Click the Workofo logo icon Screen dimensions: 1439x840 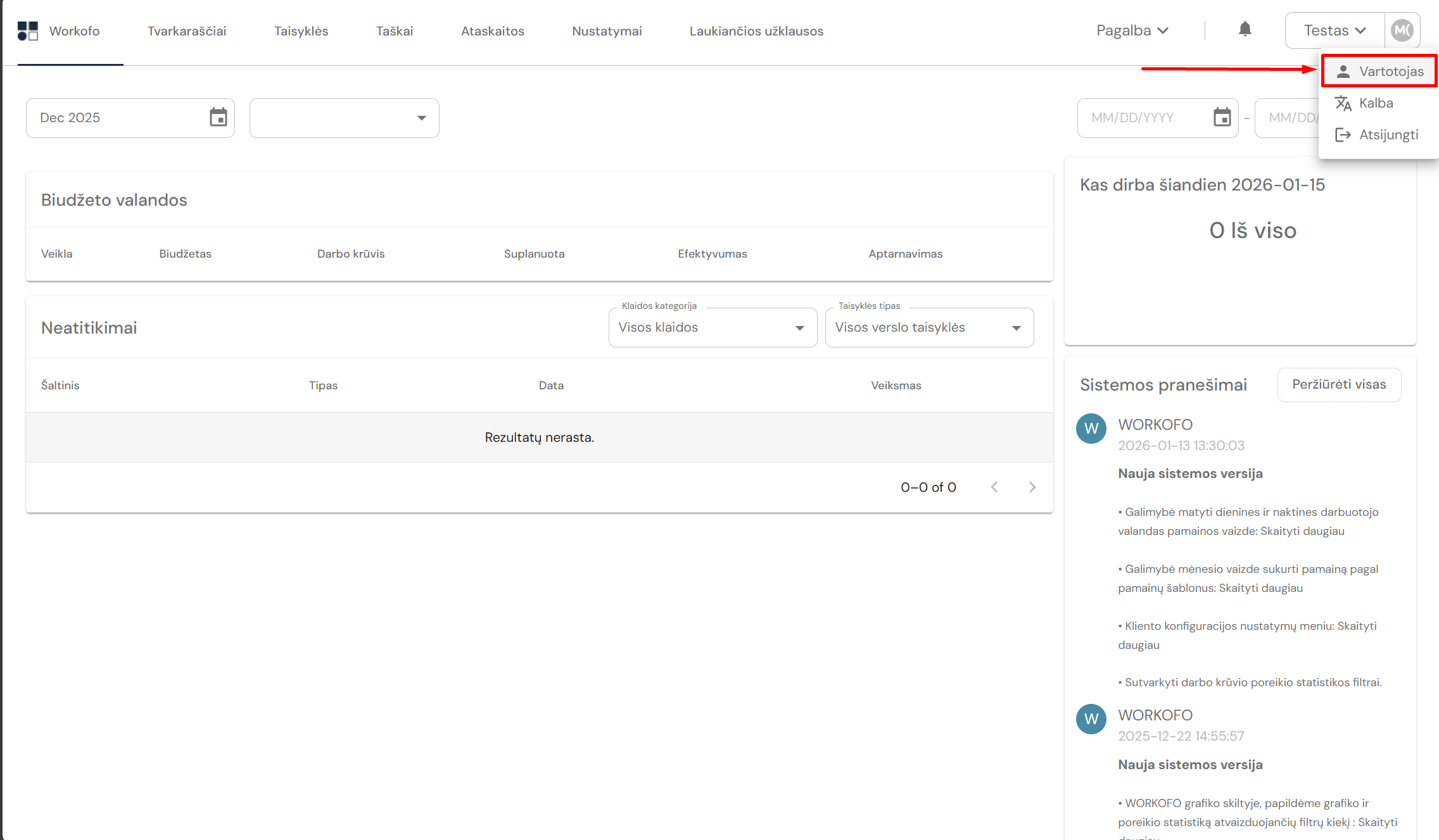(28, 31)
